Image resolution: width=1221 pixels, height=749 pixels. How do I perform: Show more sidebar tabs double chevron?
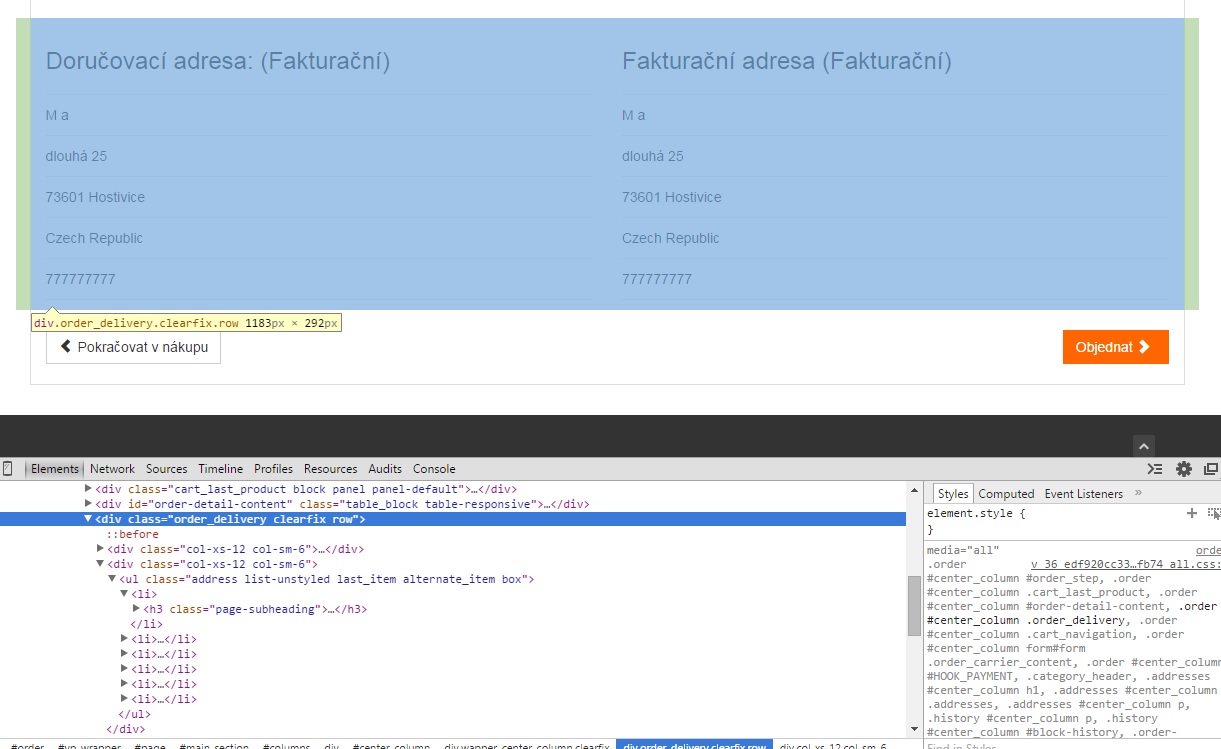point(1138,493)
